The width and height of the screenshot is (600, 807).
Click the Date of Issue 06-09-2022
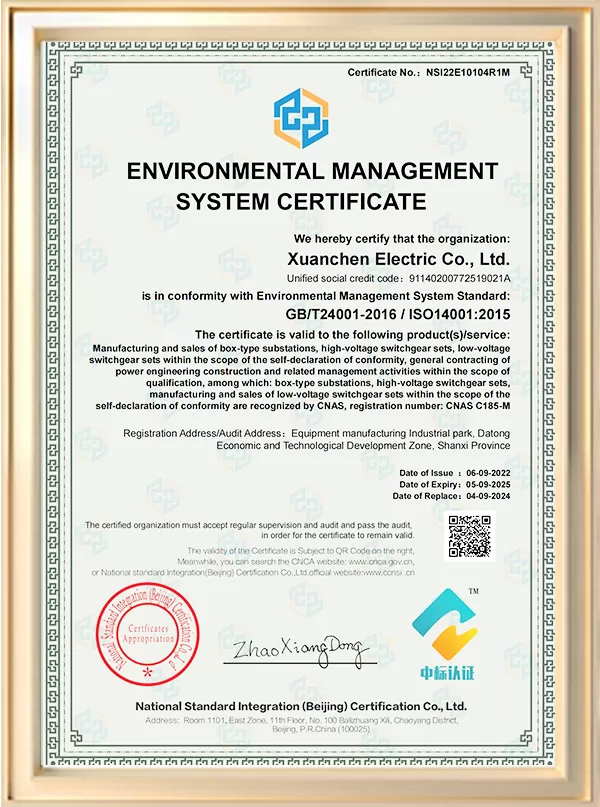(x=455, y=473)
